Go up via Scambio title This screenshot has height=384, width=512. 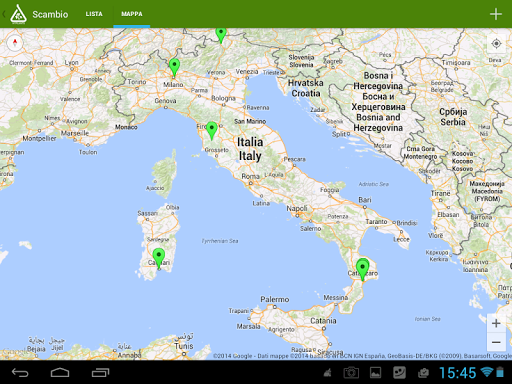click(x=50, y=14)
